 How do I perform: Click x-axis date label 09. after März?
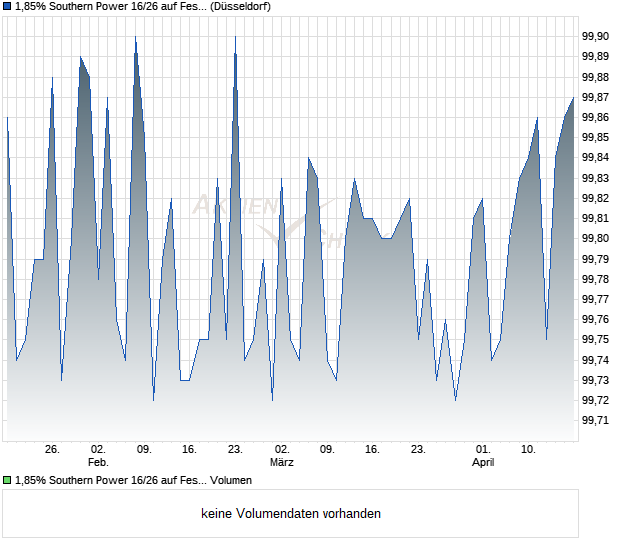[327, 450]
